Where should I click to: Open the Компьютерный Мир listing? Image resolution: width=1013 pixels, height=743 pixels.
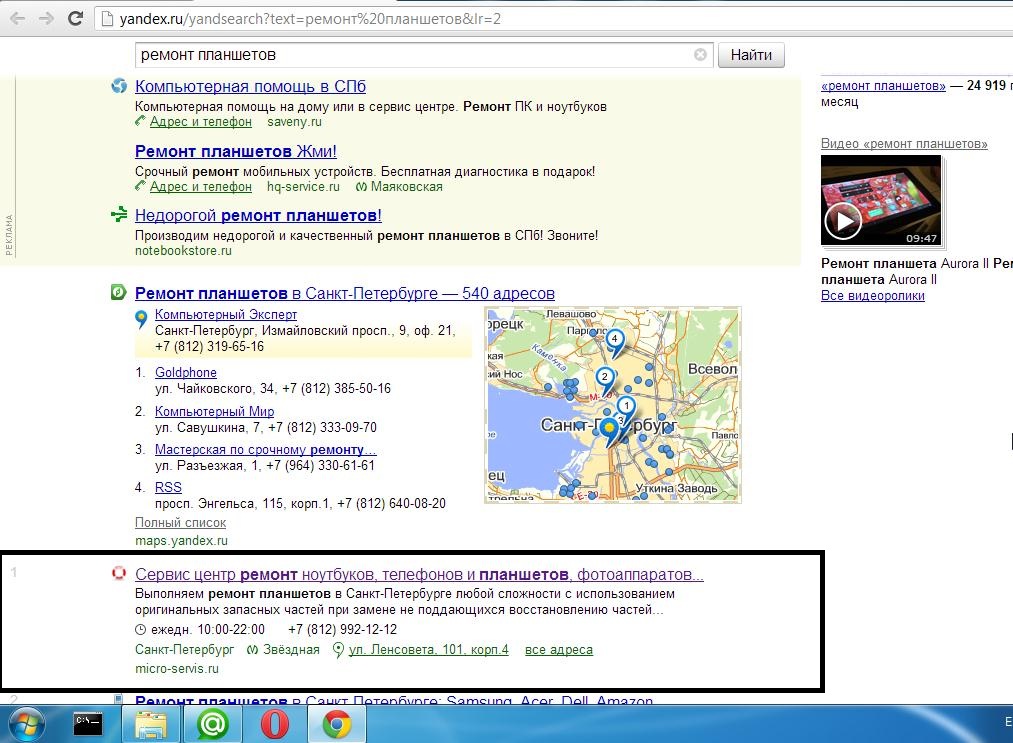(x=214, y=412)
